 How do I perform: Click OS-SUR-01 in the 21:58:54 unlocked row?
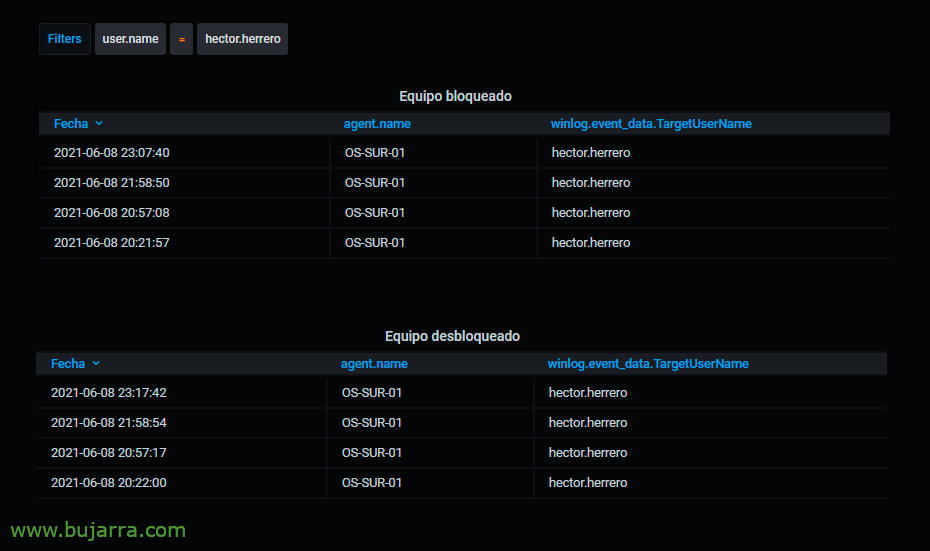click(x=372, y=423)
